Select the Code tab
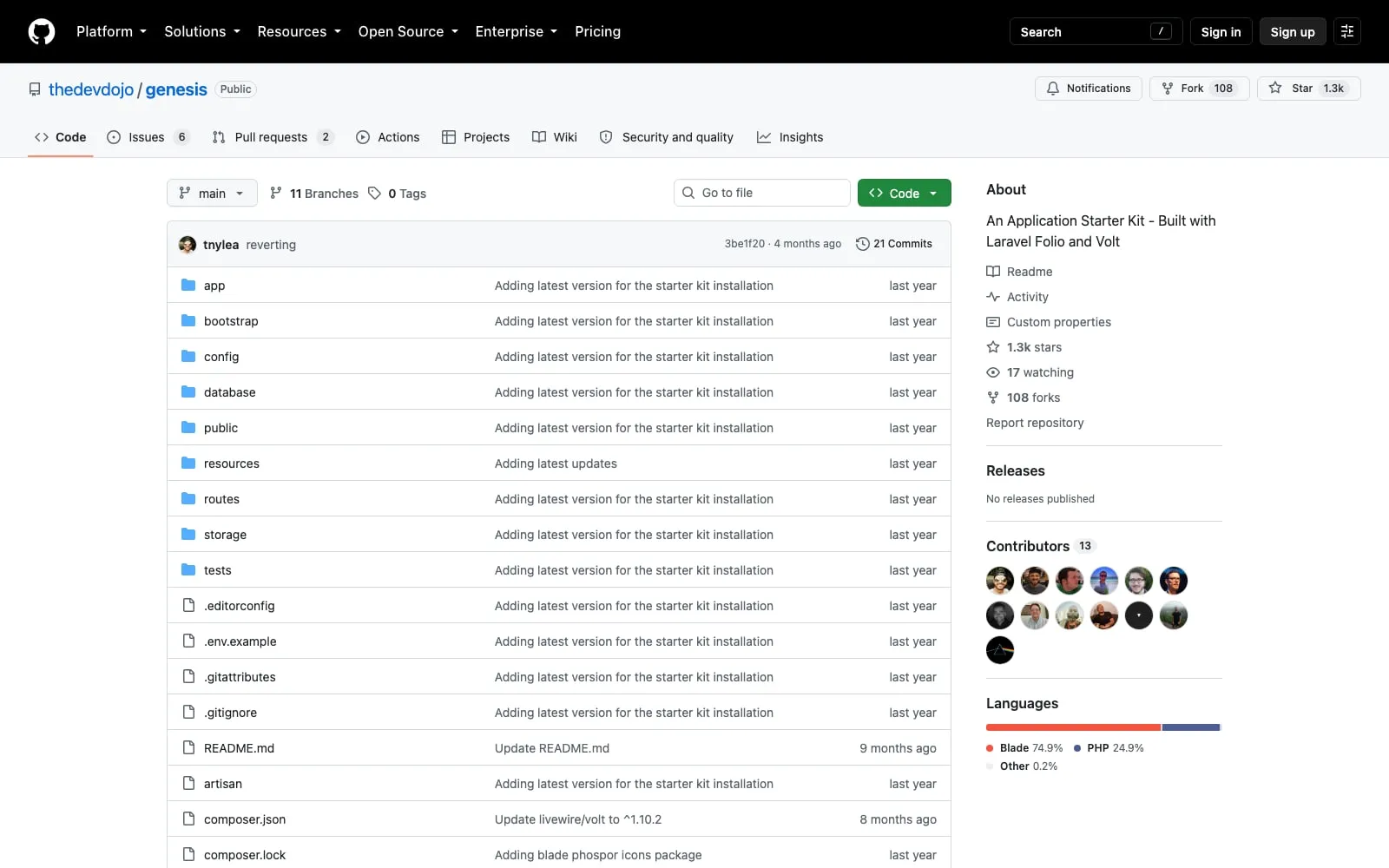 [x=60, y=137]
